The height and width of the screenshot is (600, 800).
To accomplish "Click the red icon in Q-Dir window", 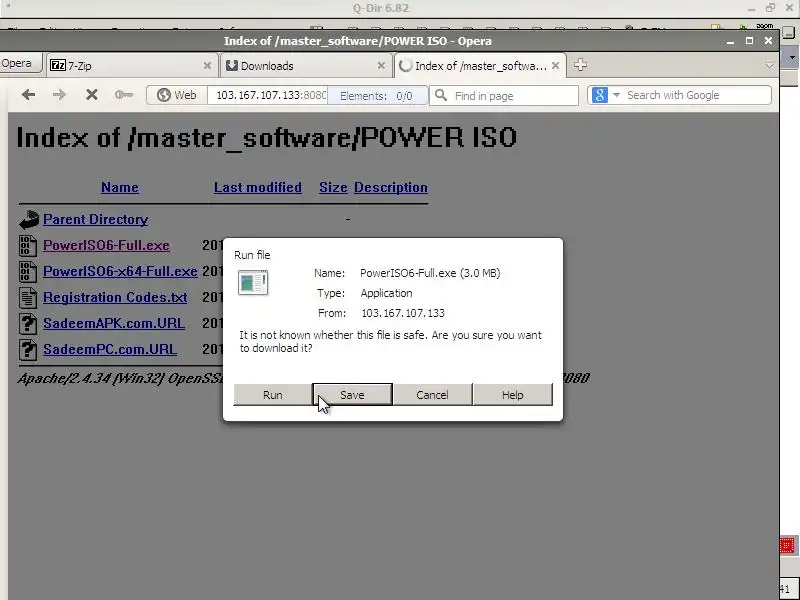I will click(786, 546).
